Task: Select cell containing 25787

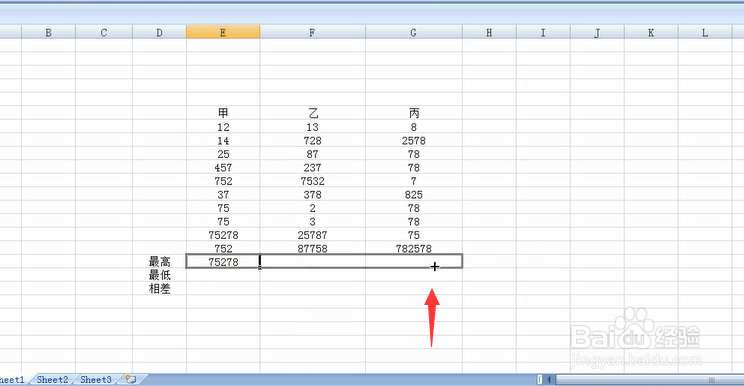Action: (313, 235)
